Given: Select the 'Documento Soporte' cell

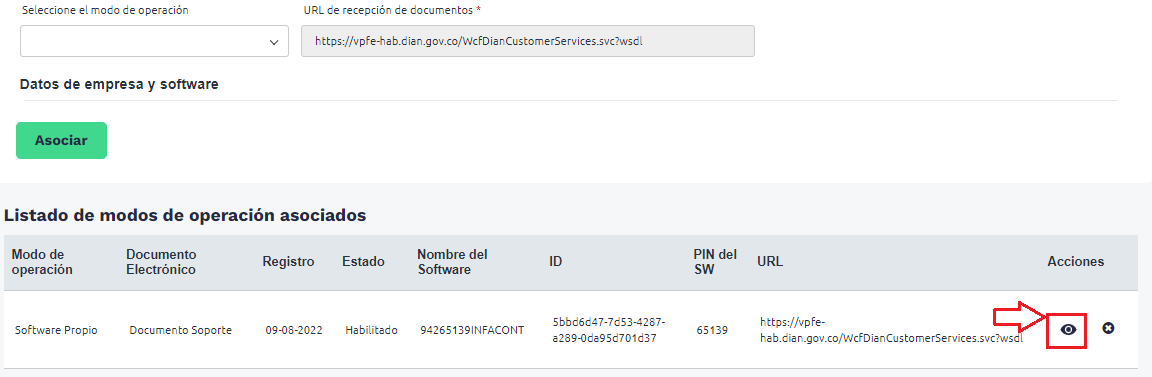Looking at the screenshot, I should (x=181, y=330).
